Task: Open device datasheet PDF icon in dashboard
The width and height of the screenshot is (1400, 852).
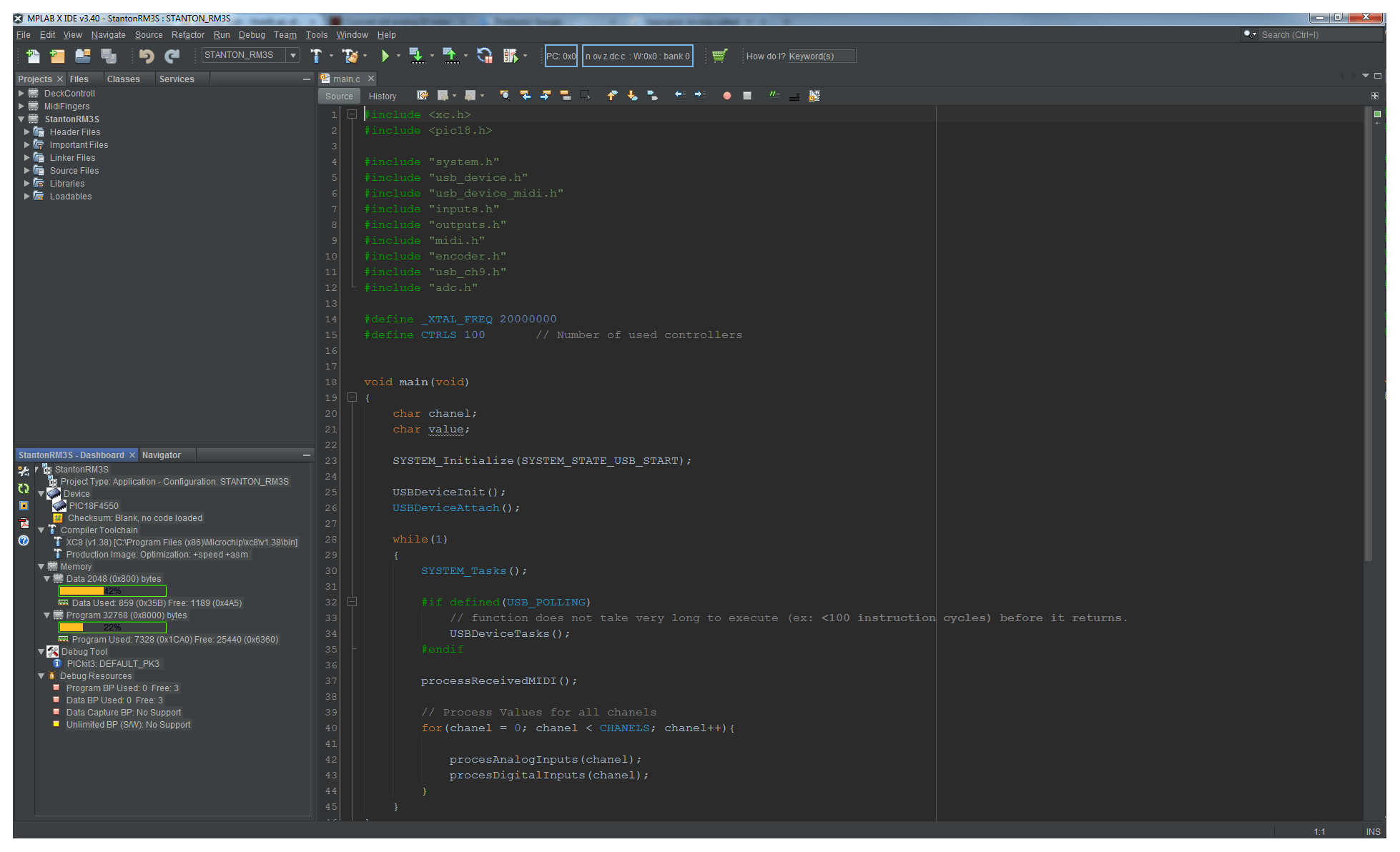Action: [x=24, y=523]
